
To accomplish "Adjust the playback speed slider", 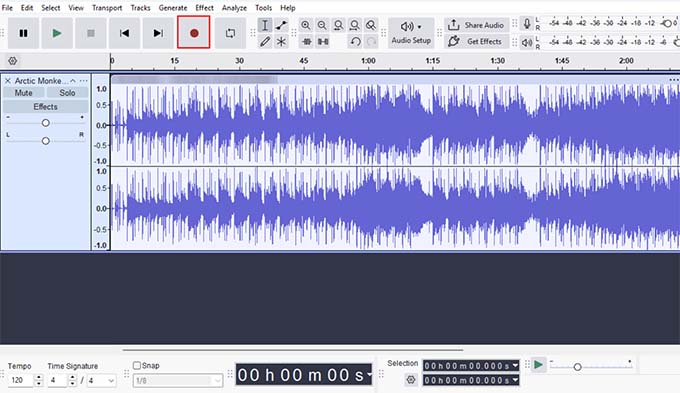I will tap(577, 367).
